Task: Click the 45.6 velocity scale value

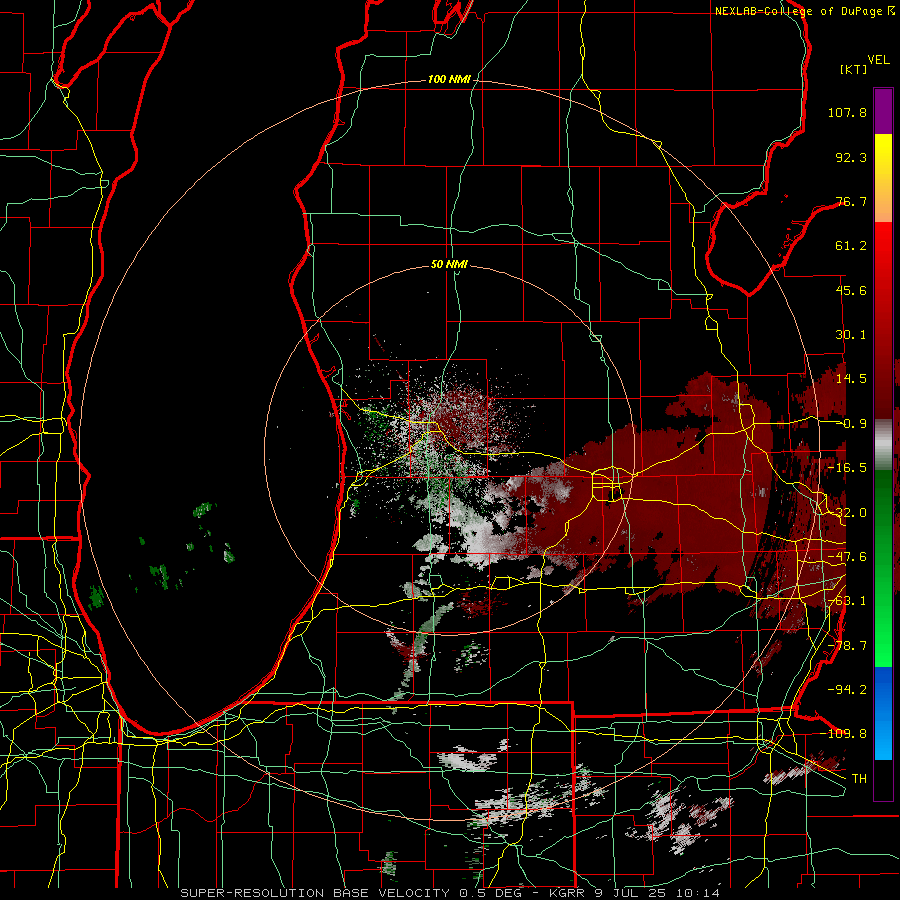Action: pyautogui.click(x=851, y=290)
